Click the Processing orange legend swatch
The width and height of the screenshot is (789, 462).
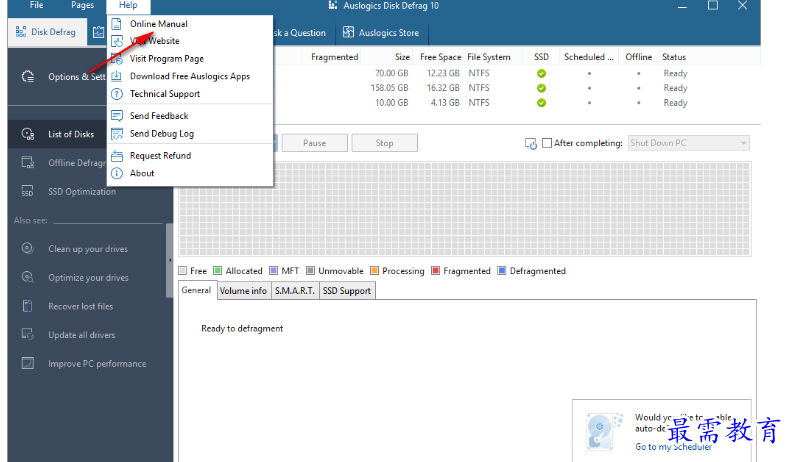coord(374,271)
